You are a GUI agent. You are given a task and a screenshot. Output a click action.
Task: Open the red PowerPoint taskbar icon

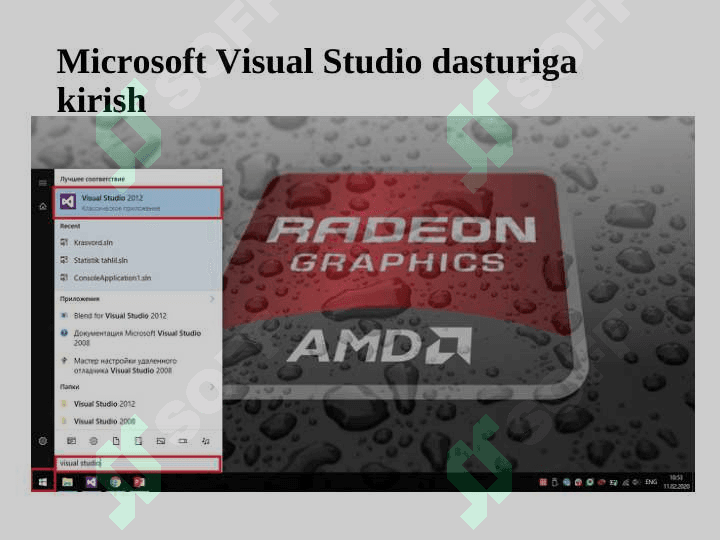click(139, 482)
